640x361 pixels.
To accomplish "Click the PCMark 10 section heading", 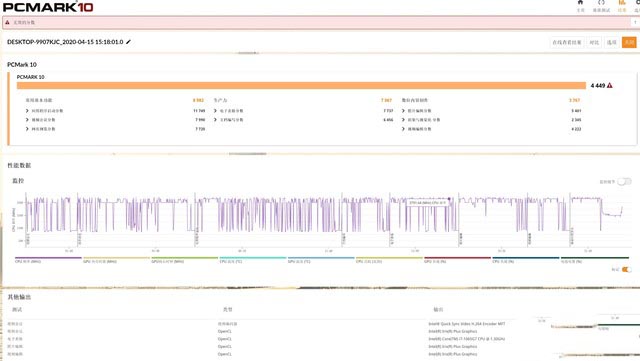I will (x=22, y=65).
